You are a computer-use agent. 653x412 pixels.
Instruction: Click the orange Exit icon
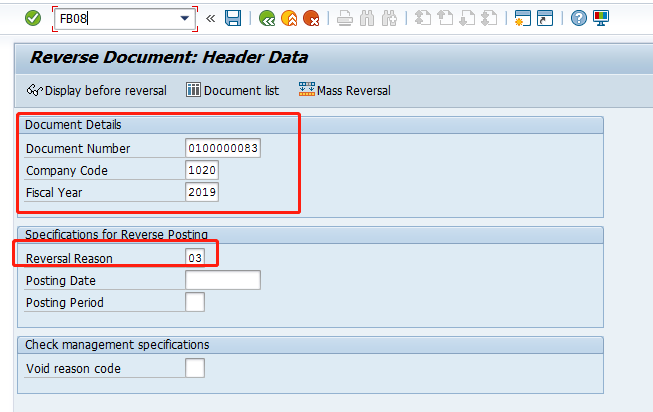click(289, 18)
